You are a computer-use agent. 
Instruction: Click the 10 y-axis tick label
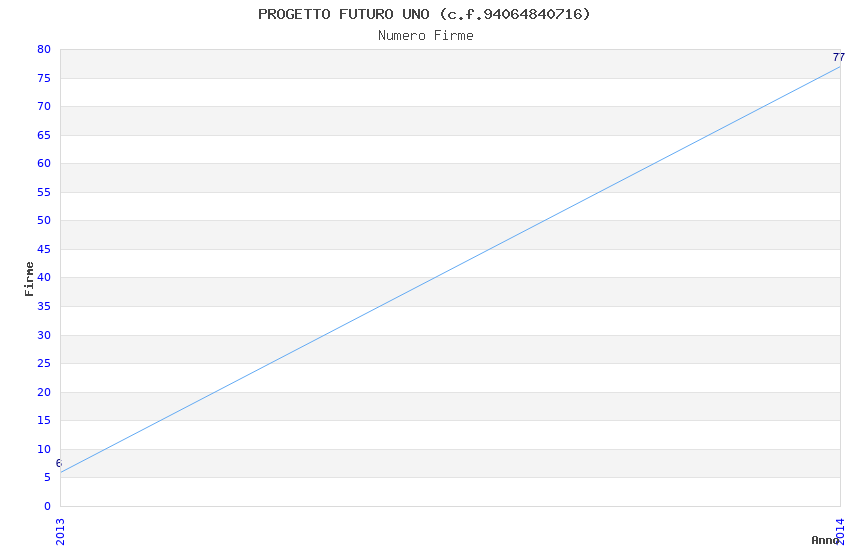click(x=44, y=449)
